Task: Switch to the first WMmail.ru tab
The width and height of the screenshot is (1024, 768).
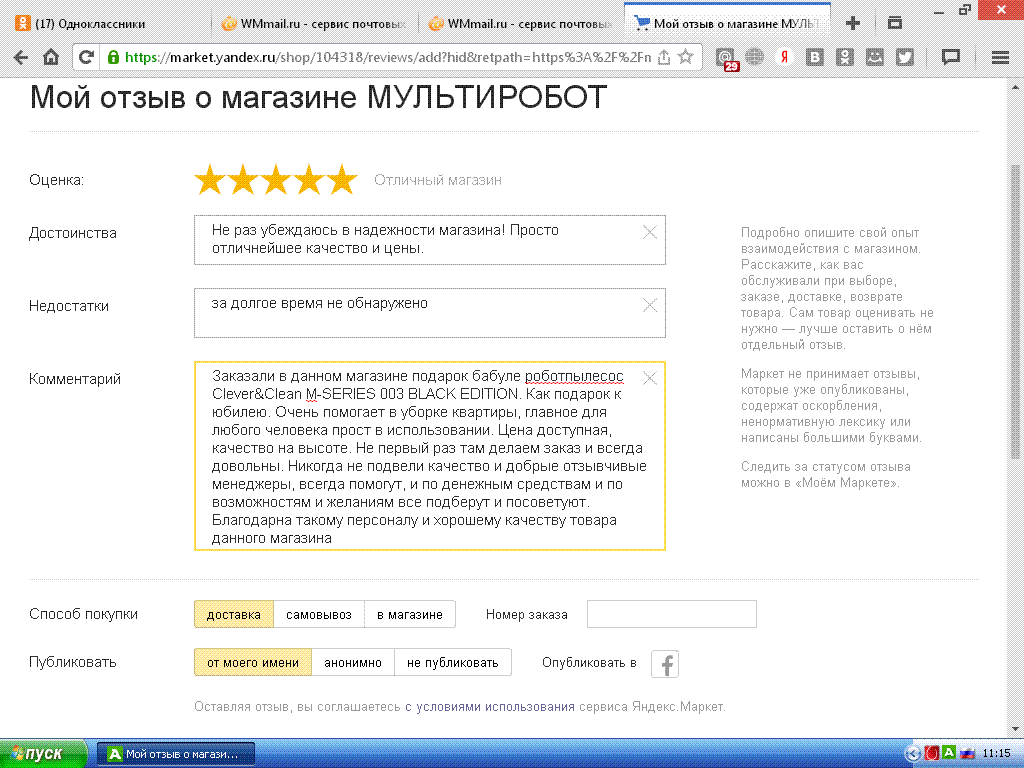Action: click(313, 24)
